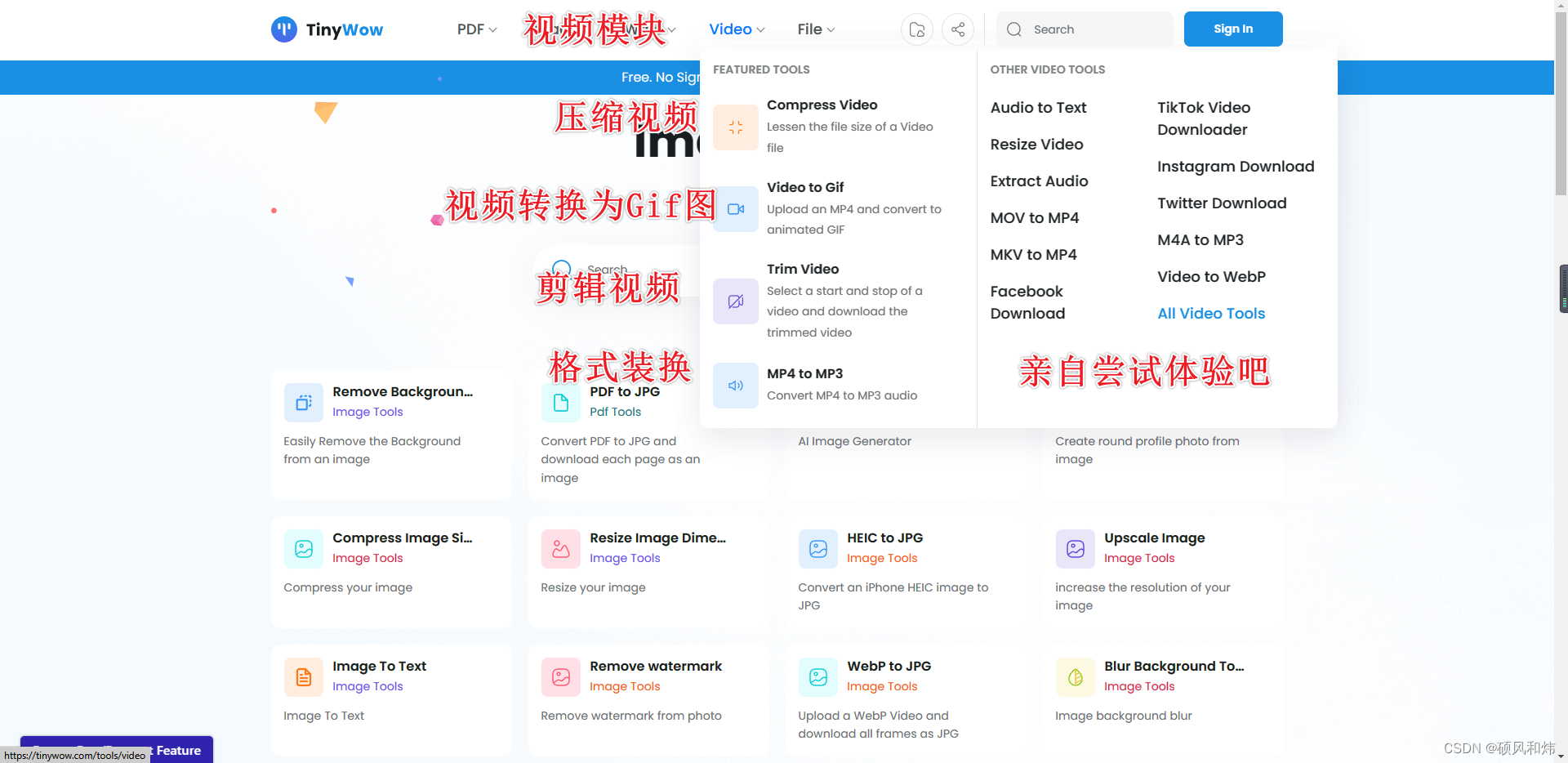Image resolution: width=1568 pixels, height=763 pixels.
Task: Open Compress Image Size tool title
Action: tap(403, 538)
